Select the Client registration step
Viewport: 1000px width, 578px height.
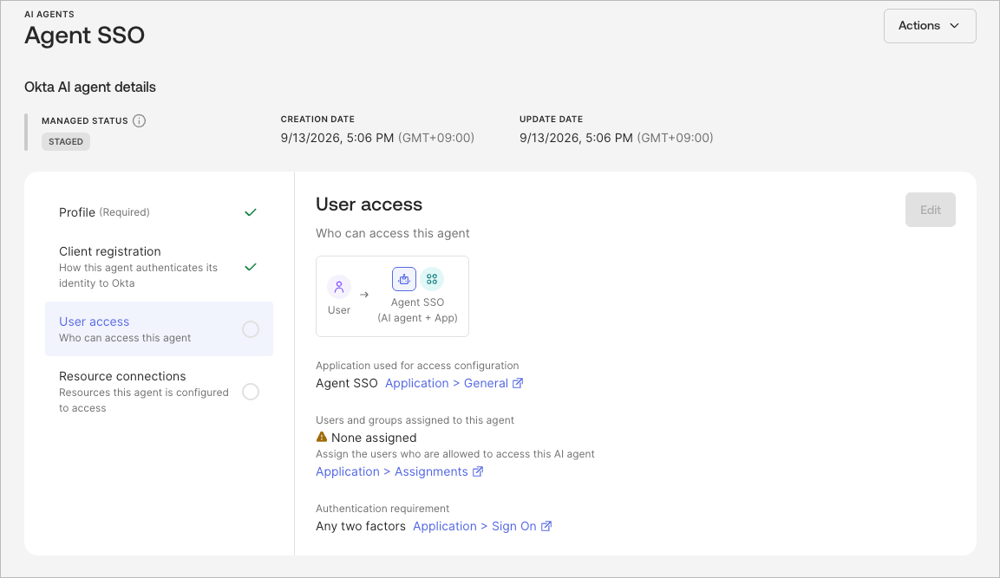pos(159,267)
